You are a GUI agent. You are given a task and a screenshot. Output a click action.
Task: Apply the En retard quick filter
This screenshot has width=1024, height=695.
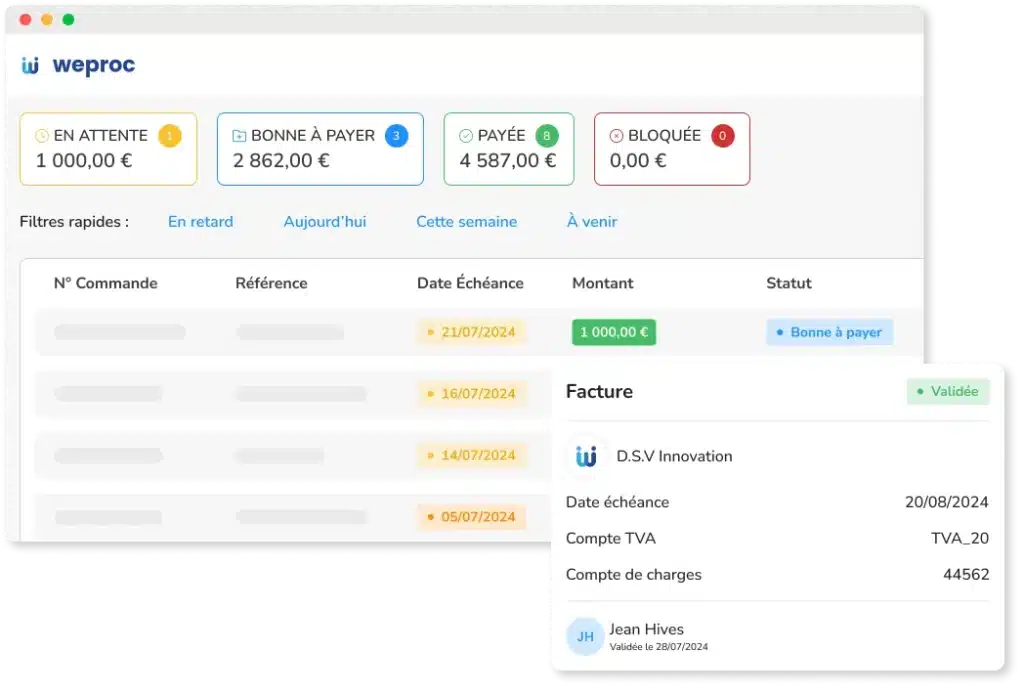click(200, 222)
